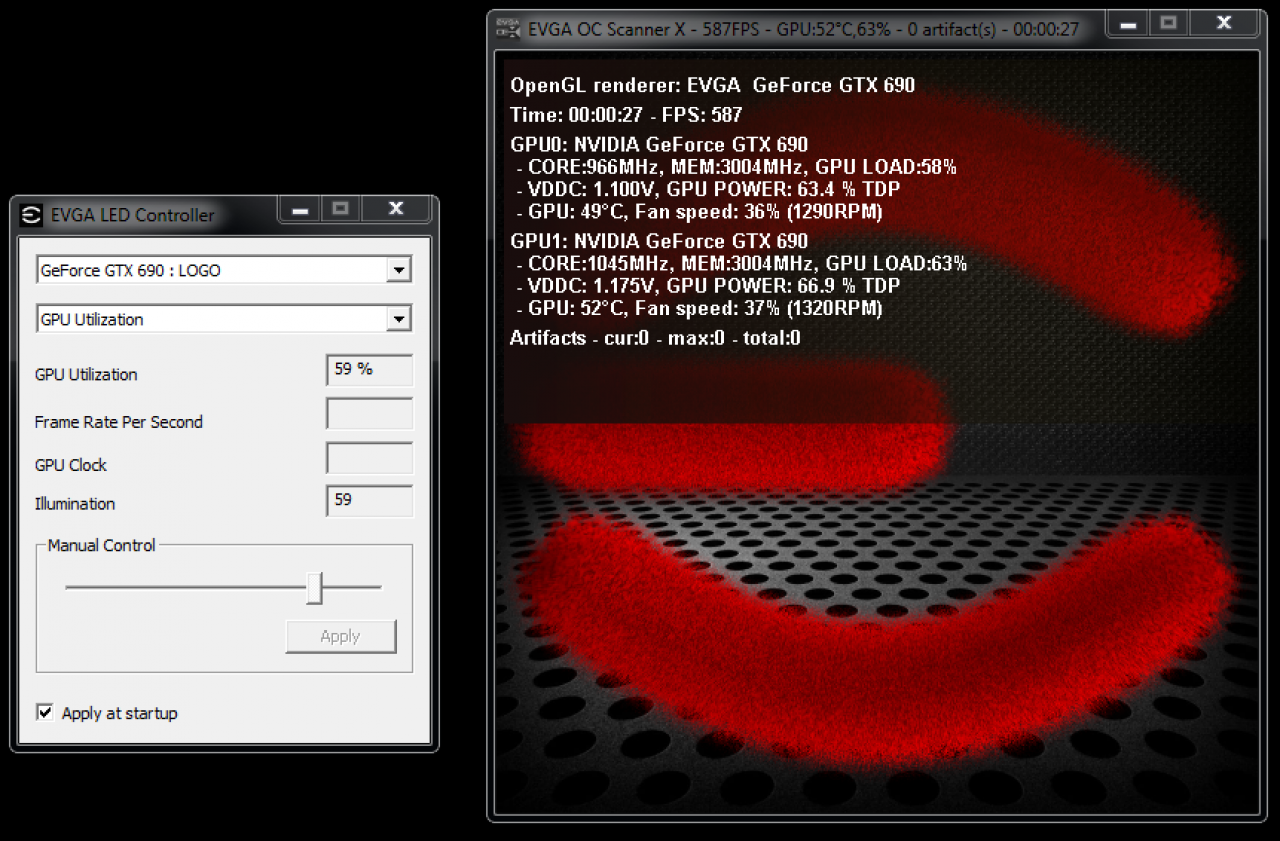Close the EVGA LED Controller window
This screenshot has width=1280, height=841.
coord(396,208)
